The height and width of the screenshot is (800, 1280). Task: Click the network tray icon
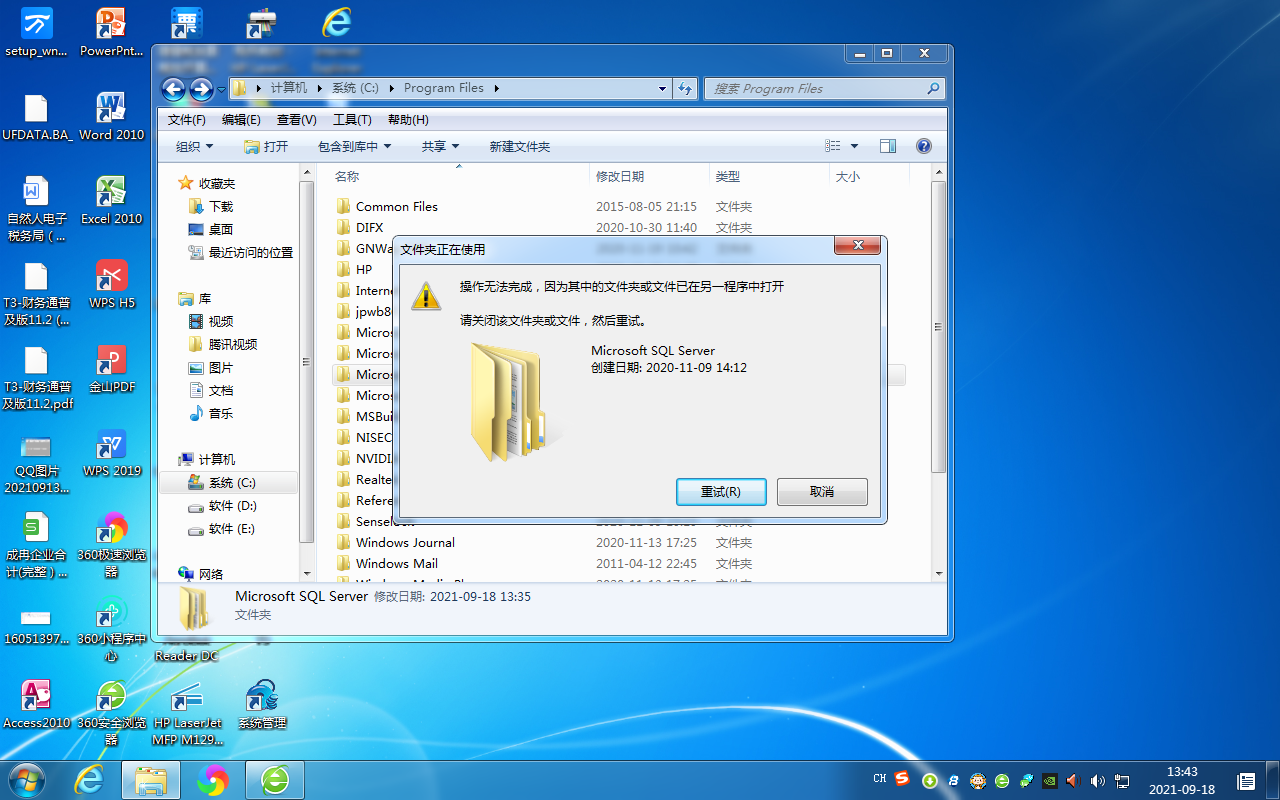point(1122,780)
